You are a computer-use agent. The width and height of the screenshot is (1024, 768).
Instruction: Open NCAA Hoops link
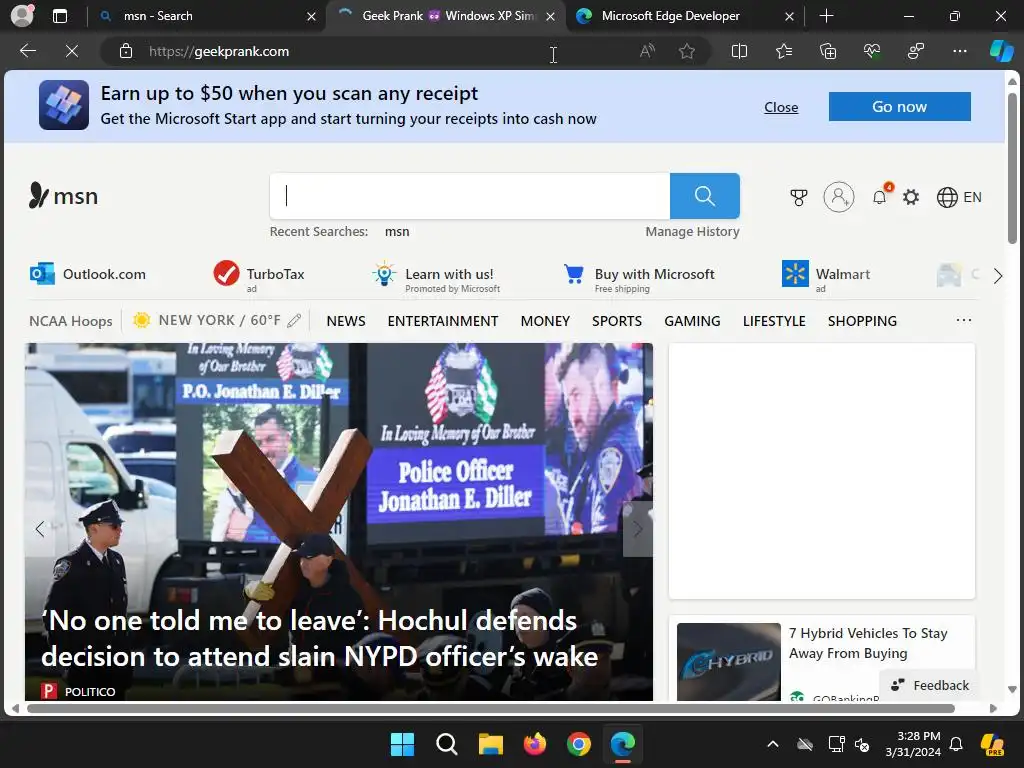71,321
